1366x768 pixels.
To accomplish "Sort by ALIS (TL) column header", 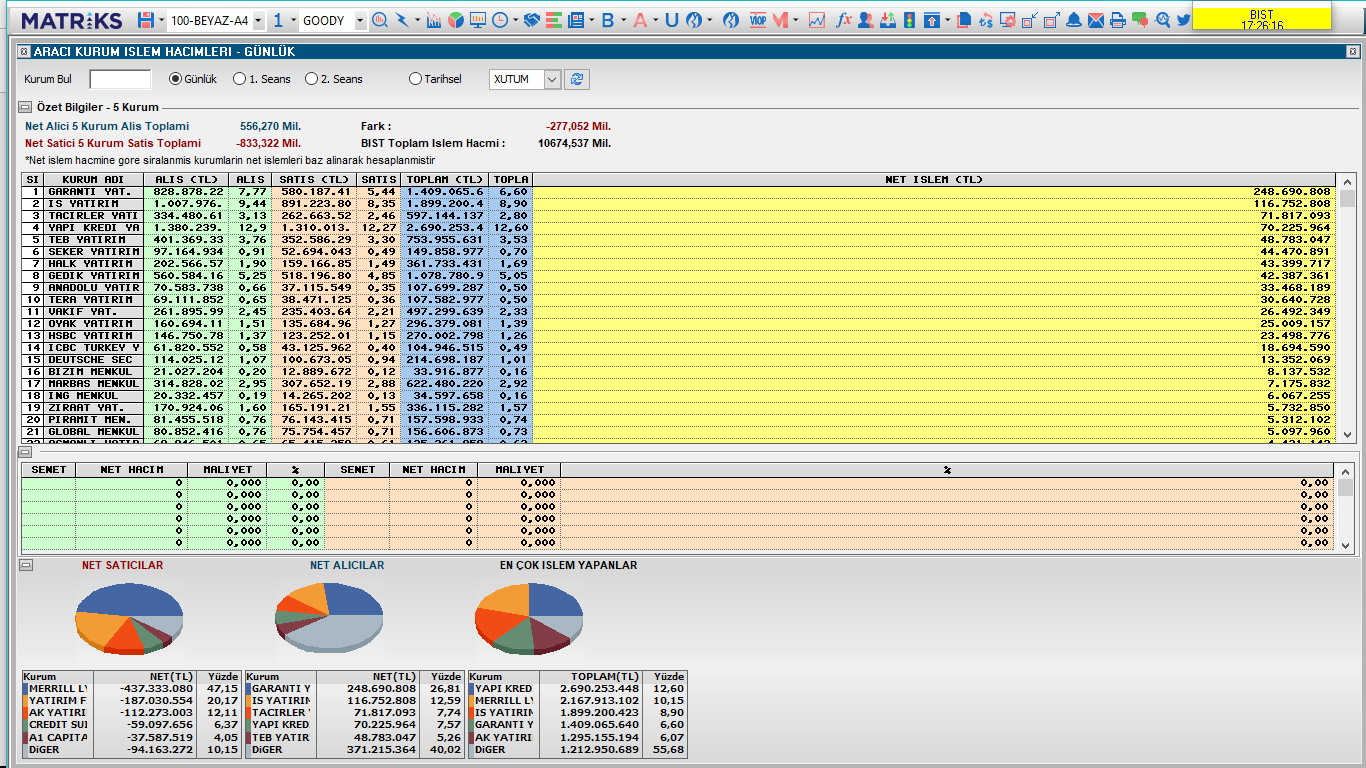I will tap(186, 179).
